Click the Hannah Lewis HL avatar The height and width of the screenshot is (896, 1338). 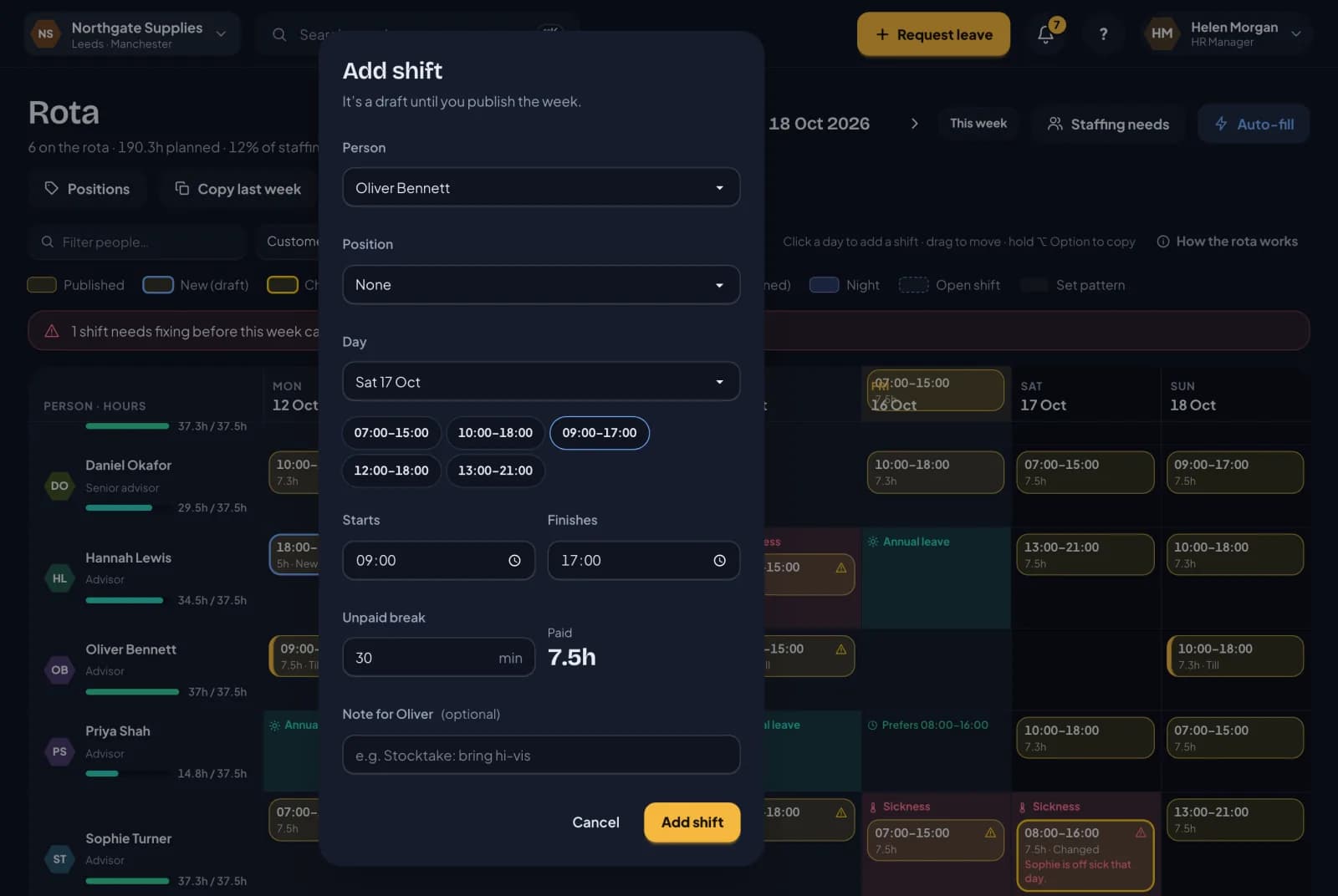(x=59, y=578)
